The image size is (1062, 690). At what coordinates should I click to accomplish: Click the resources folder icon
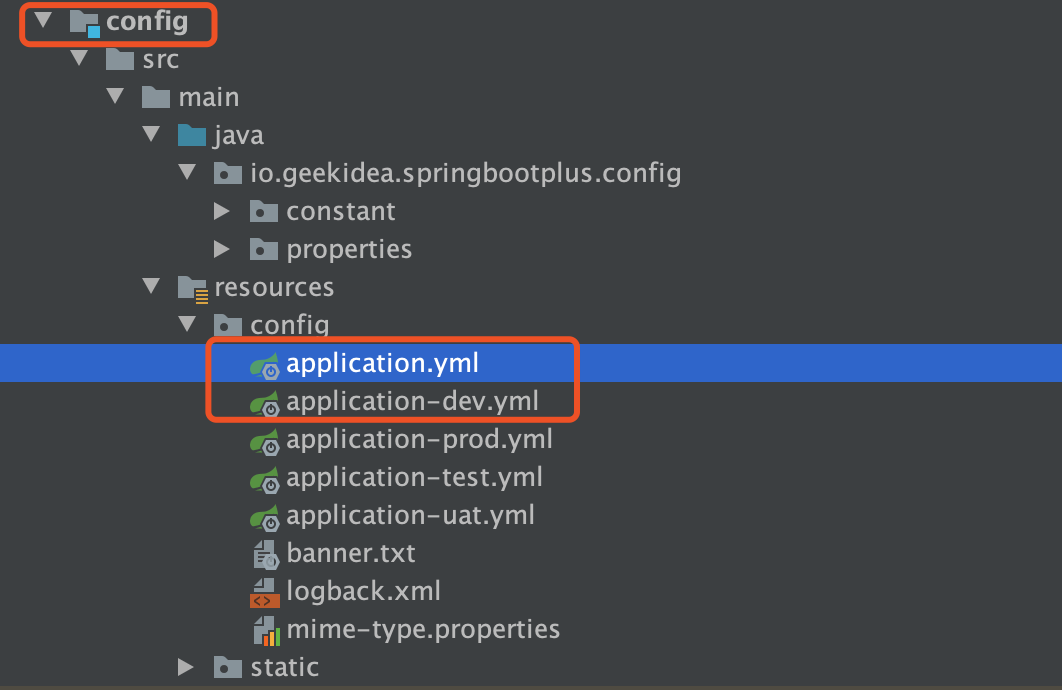192,288
